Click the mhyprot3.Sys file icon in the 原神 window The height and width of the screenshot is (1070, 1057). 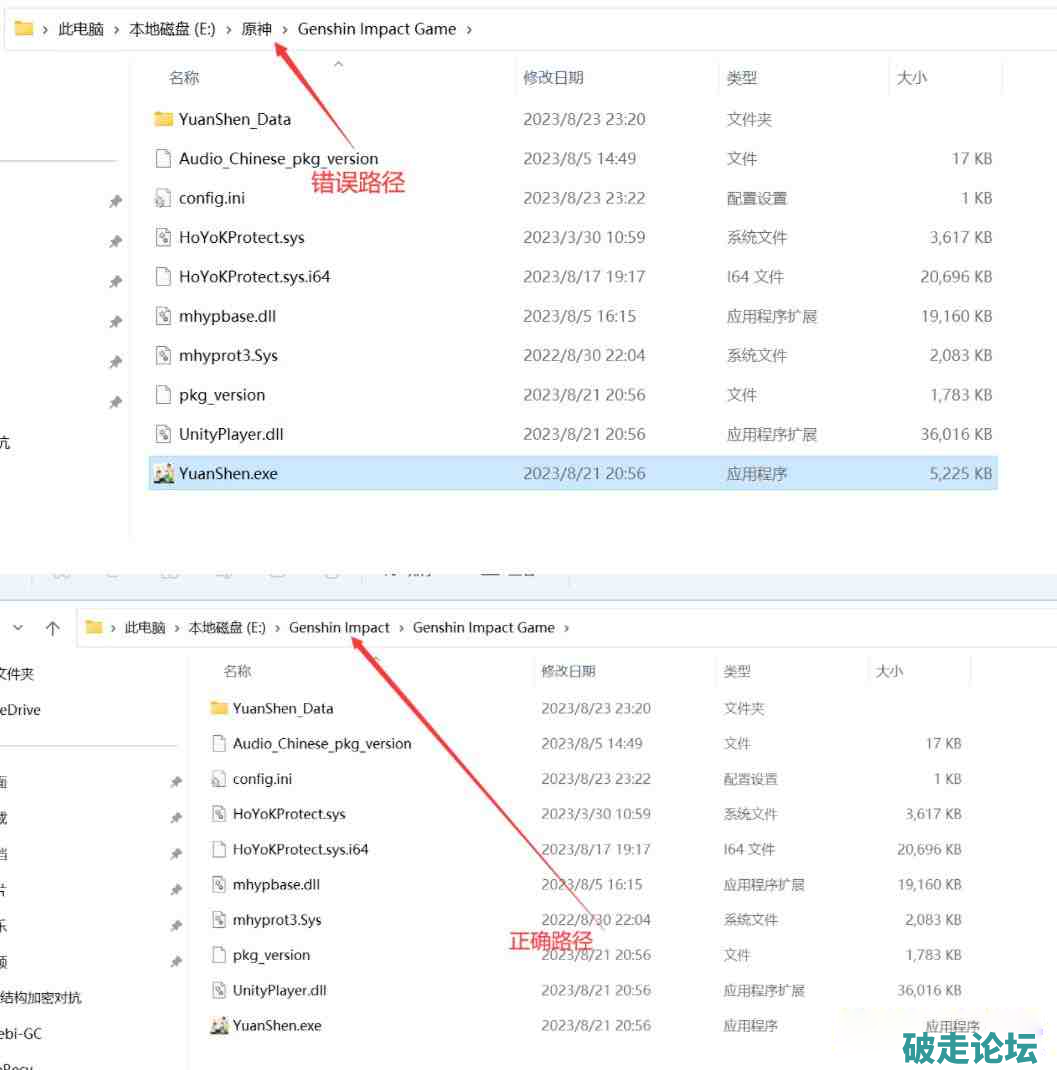tap(164, 355)
